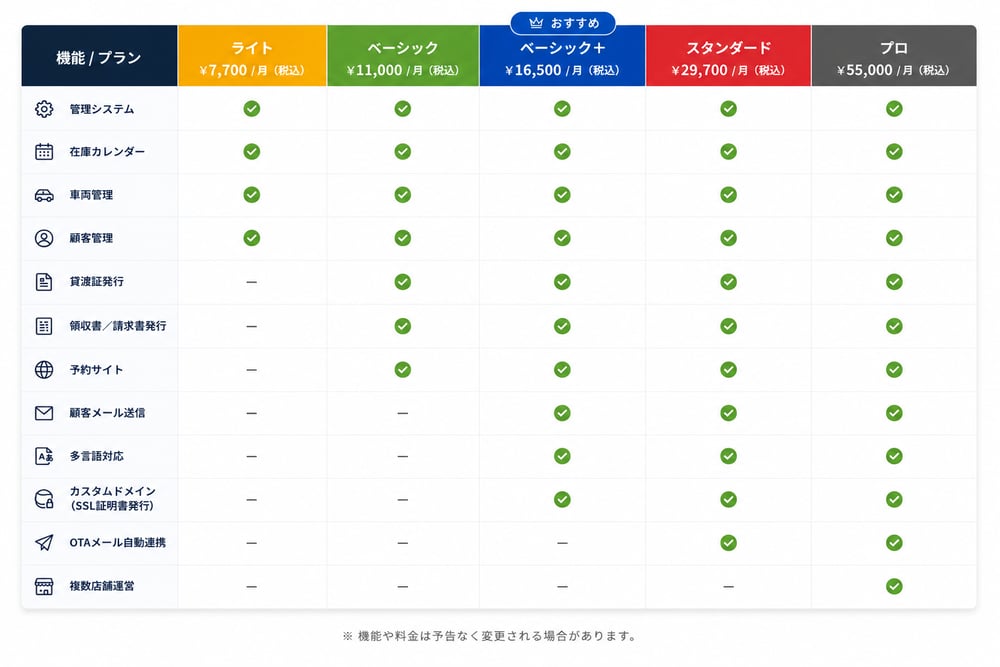Click the 複数店舗運営 feature label
1000x667 pixels.
[x=102, y=587]
